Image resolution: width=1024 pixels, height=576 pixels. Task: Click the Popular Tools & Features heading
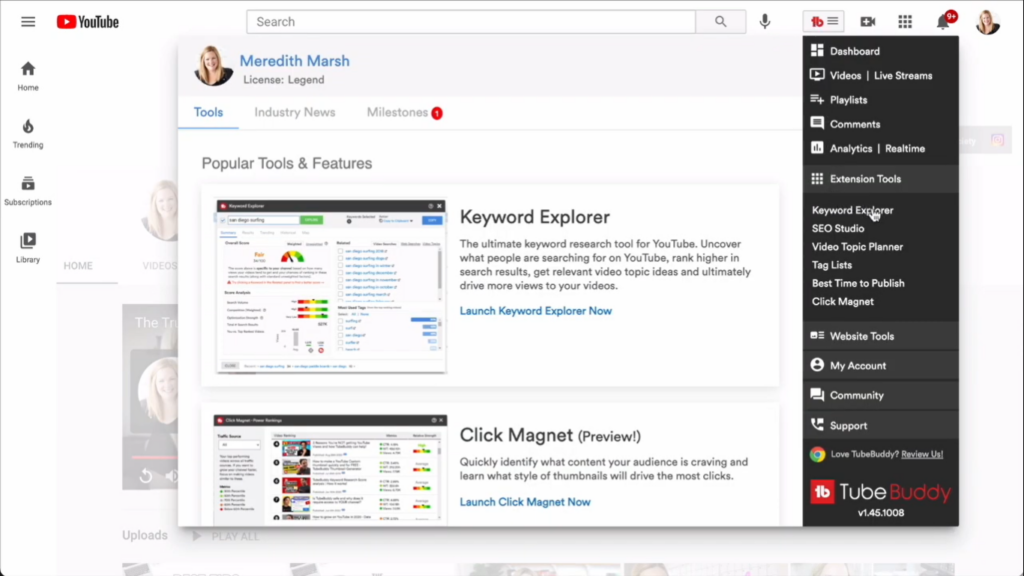(x=287, y=163)
